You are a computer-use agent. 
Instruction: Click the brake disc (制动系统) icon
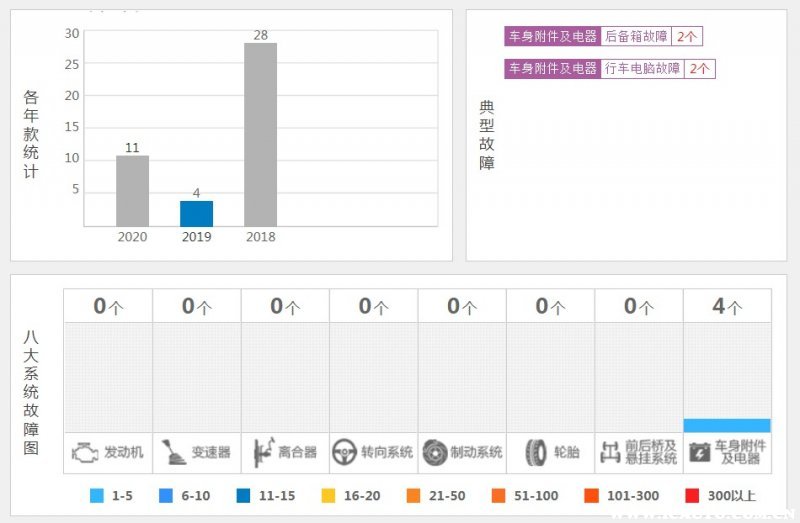coord(434,452)
